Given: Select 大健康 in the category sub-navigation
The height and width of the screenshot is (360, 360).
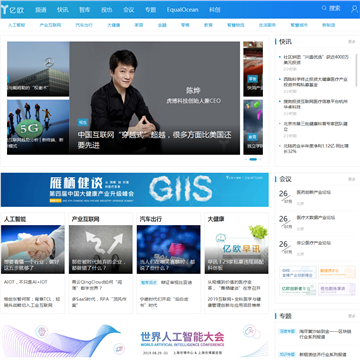Looking at the screenshot, I should click(114, 25).
